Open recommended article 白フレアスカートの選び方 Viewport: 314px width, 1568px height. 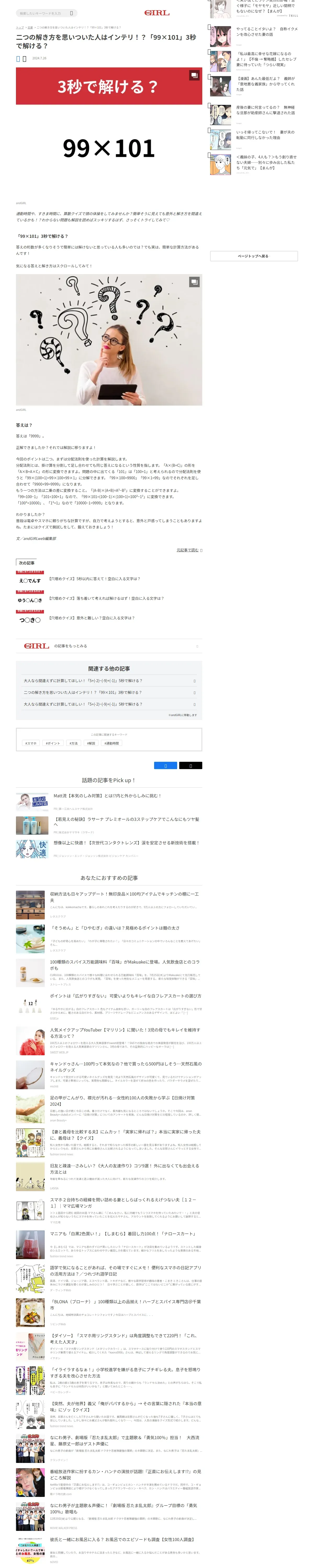(109, 1007)
